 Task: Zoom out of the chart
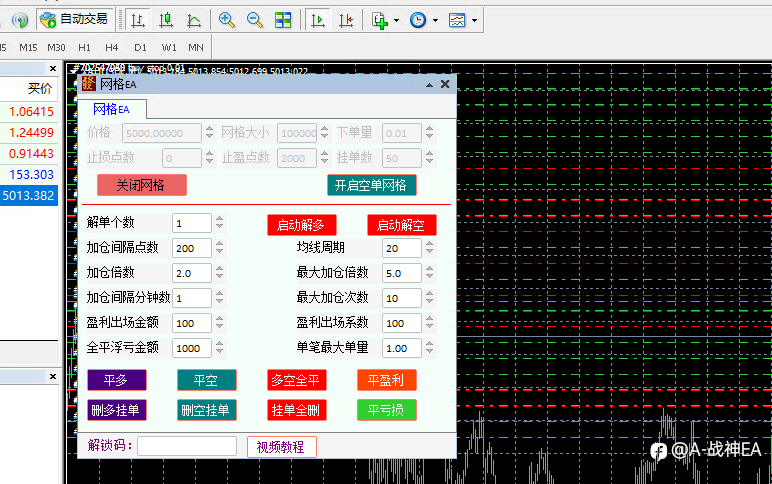255,19
